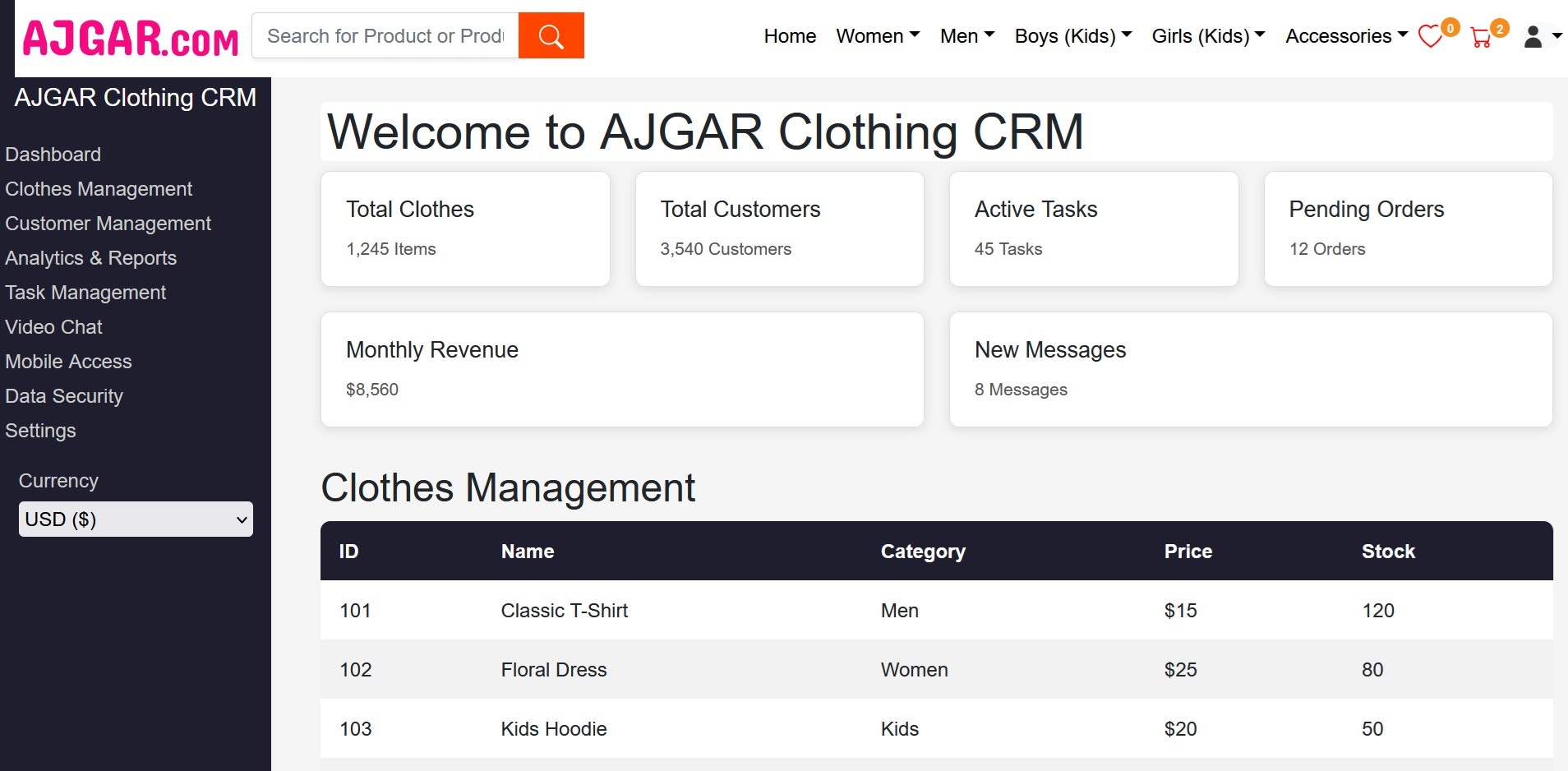Click the user account icon
Viewport: 1568px width, 771px height.
(x=1533, y=37)
